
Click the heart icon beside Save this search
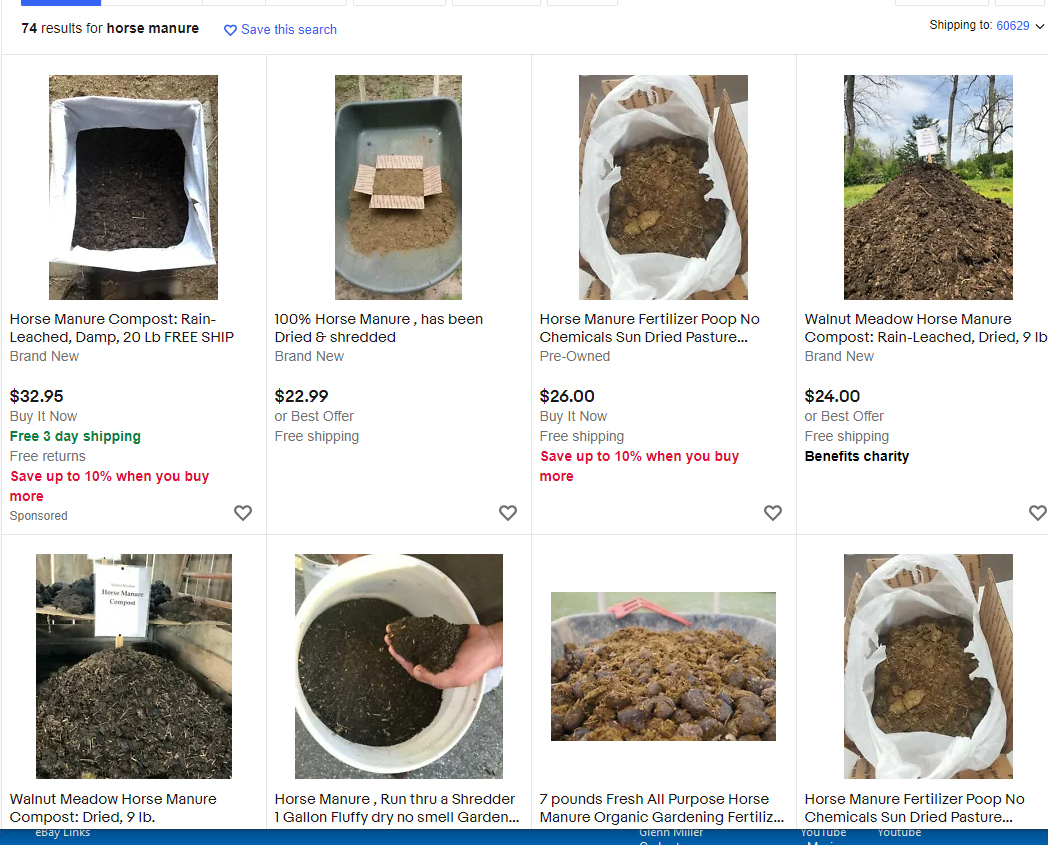coord(230,30)
